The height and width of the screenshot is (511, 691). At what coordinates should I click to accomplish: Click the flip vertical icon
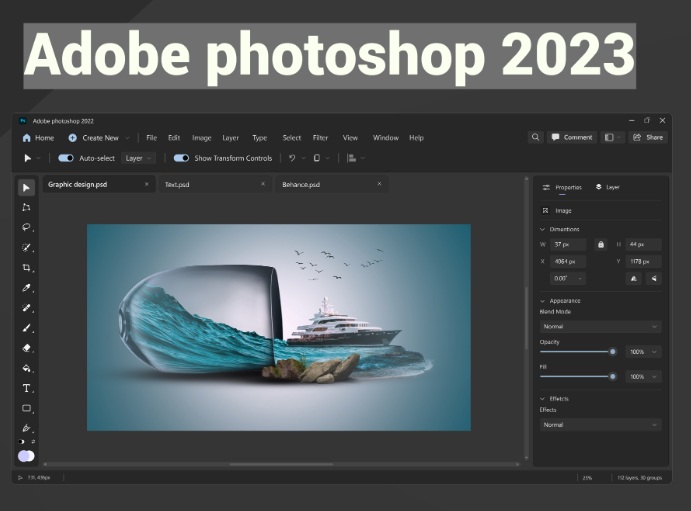click(654, 278)
